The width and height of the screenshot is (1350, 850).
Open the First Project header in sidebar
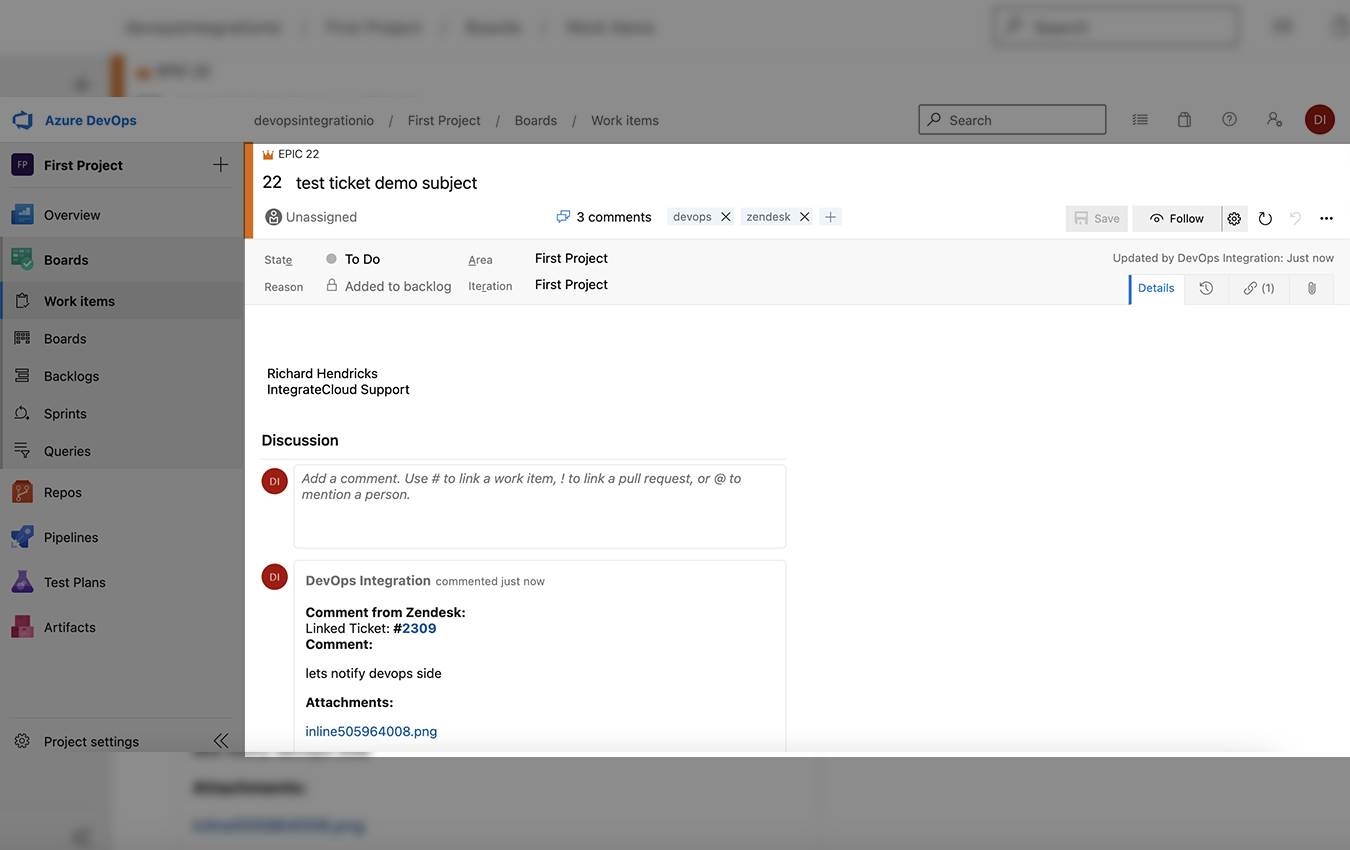83,165
